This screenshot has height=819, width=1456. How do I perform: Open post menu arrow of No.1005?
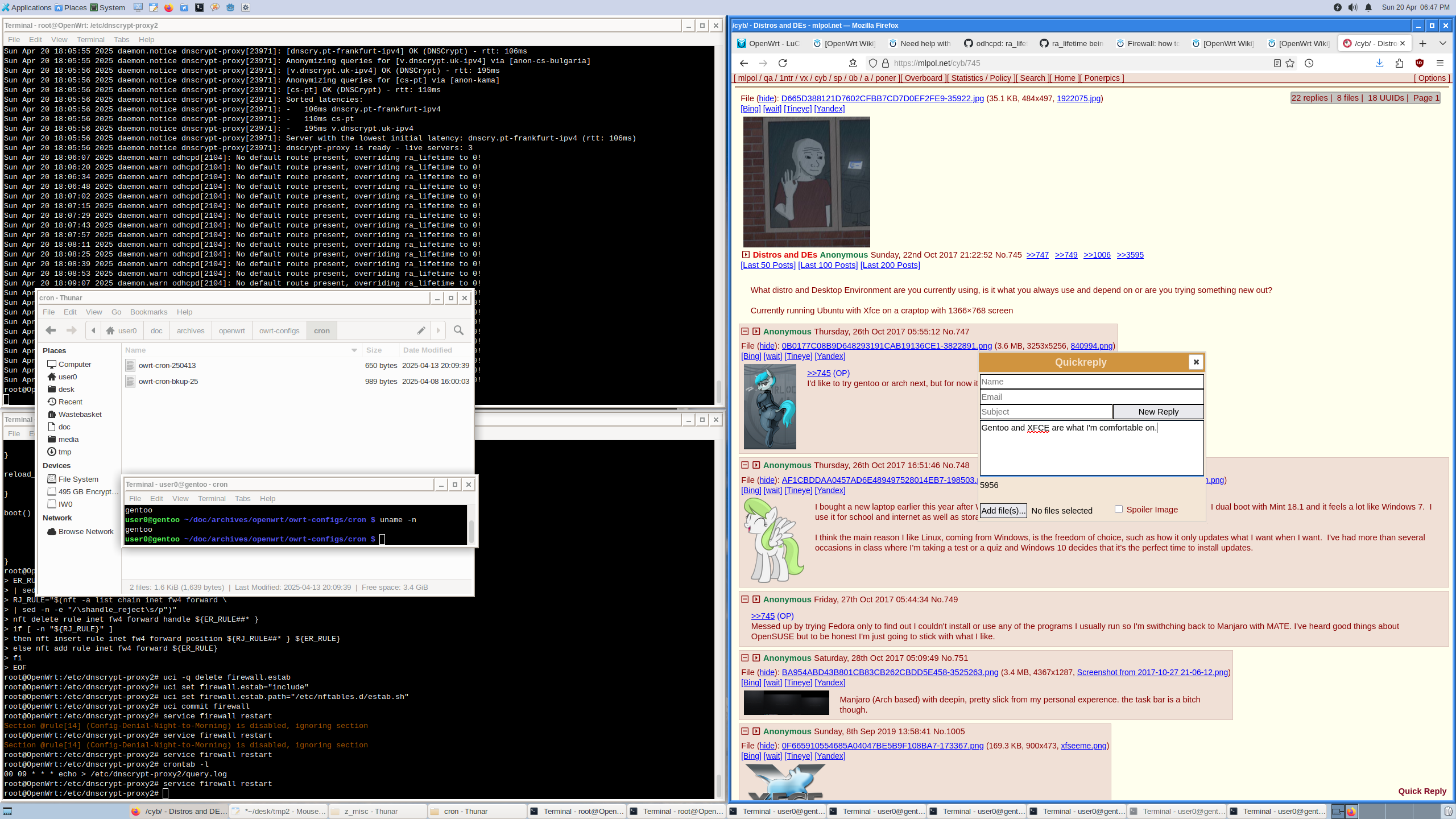(756, 731)
